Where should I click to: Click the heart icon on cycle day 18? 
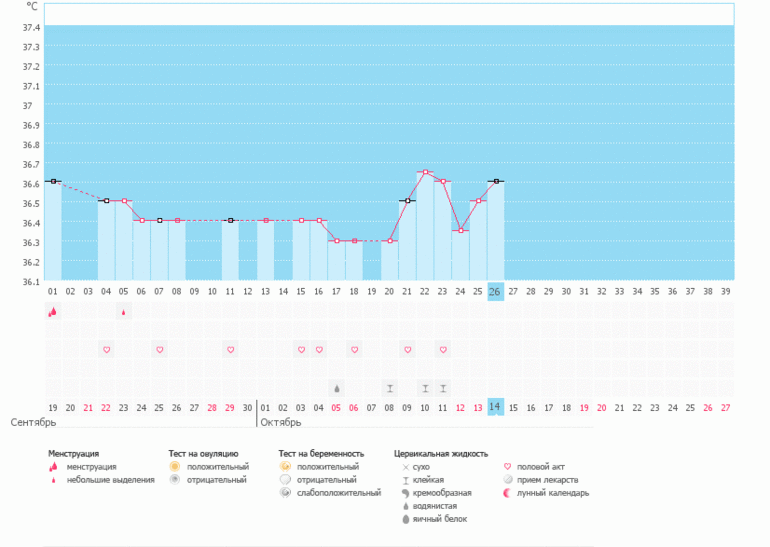(x=354, y=349)
